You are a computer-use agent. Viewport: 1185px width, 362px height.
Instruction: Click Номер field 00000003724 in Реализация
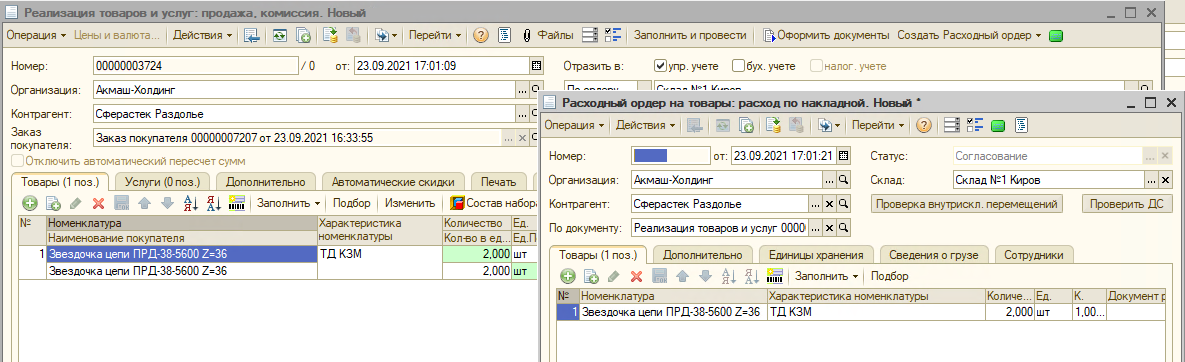[x=196, y=66]
